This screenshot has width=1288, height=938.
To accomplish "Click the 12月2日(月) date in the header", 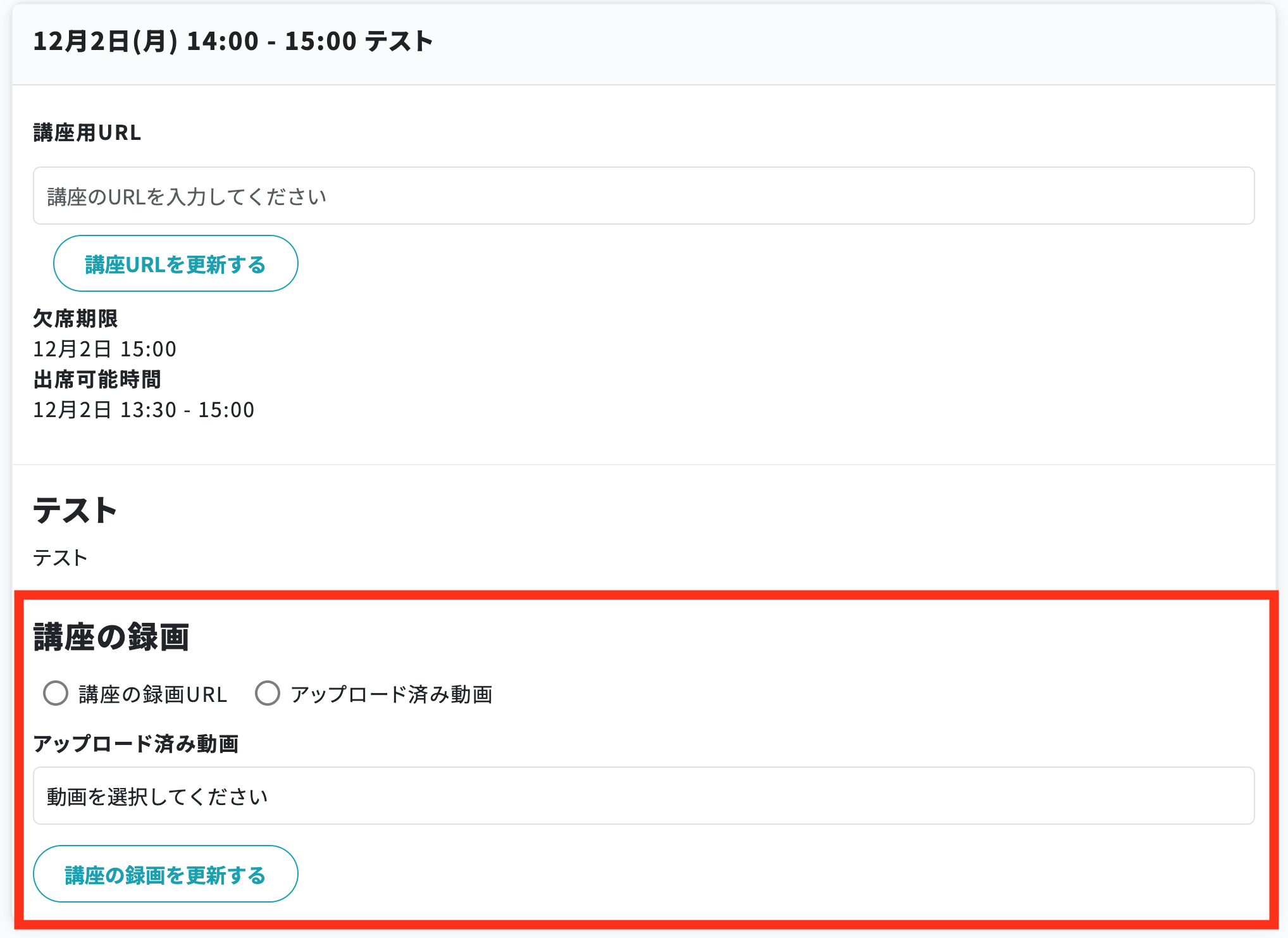I will click(x=105, y=42).
